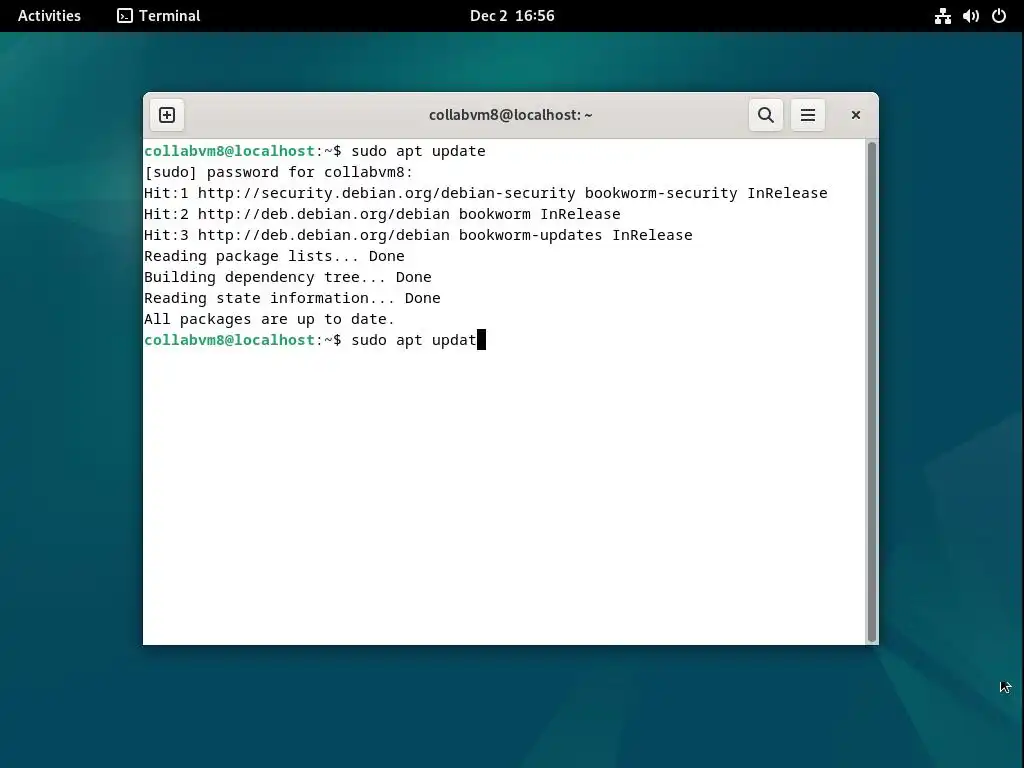Click the first 'sudo apt update' command line
Screen dimensions: 1024x768
(x=315, y=152)
